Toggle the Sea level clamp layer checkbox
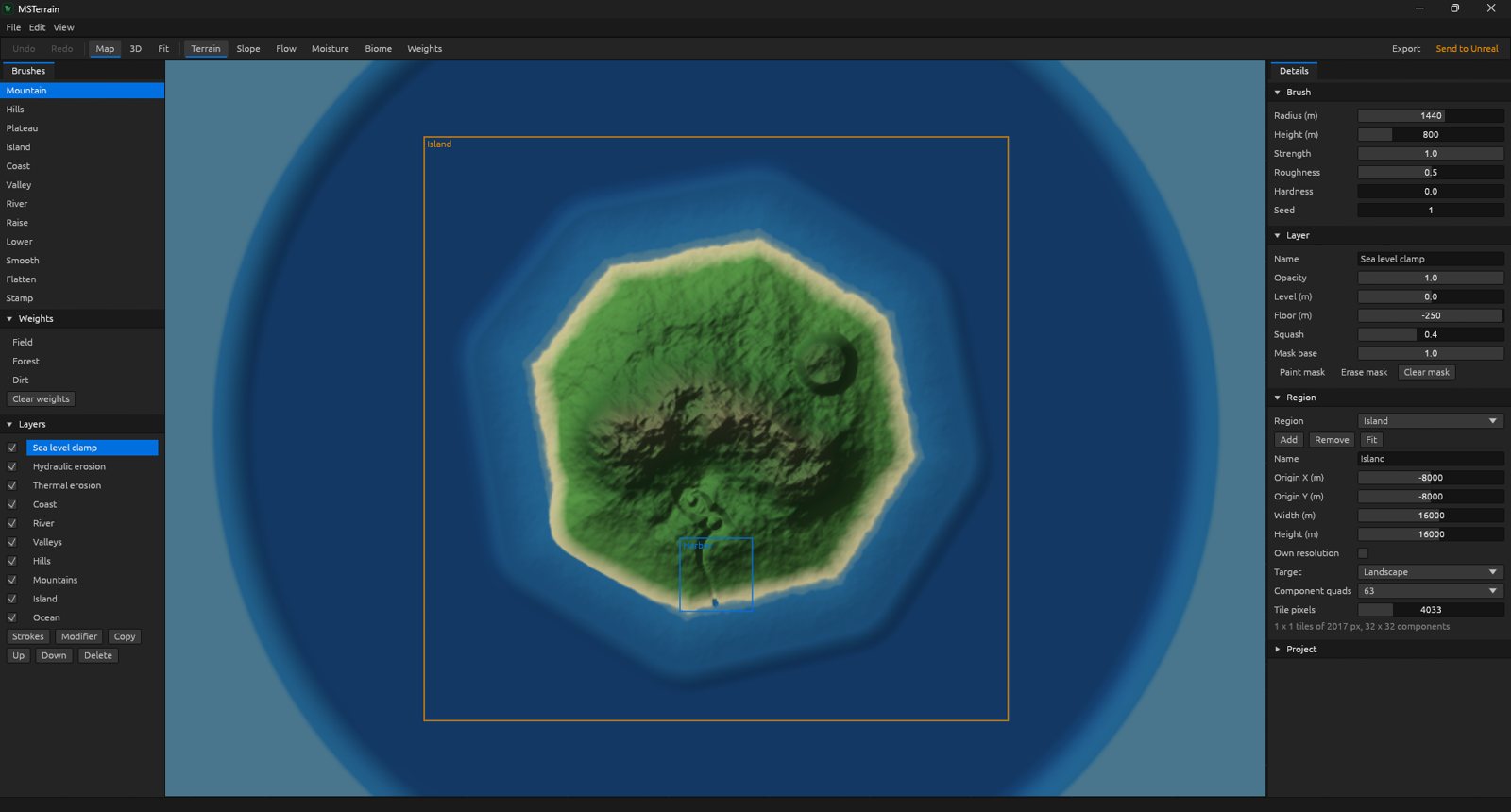1511x812 pixels. pyautogui.click(x=12, y=448)
